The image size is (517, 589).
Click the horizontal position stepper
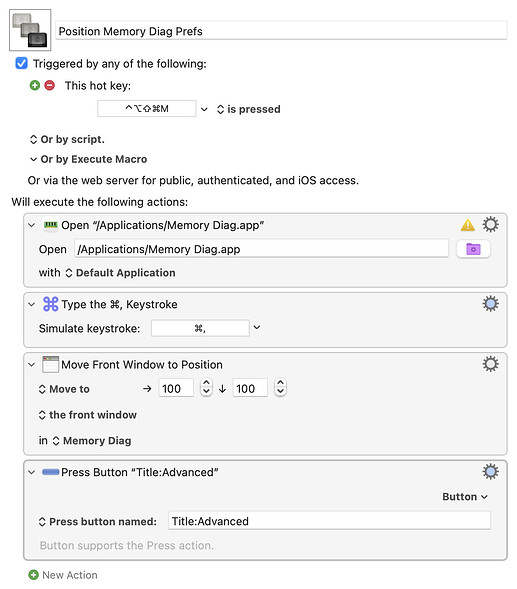pyautogui.click(x=206, y=387)
